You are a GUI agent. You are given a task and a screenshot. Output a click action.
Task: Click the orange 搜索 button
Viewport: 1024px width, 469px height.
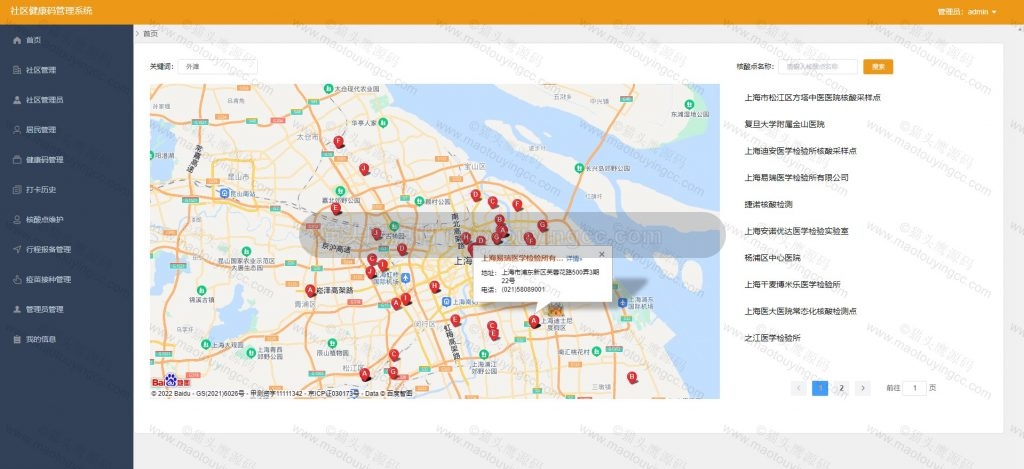tap(878, 67)
